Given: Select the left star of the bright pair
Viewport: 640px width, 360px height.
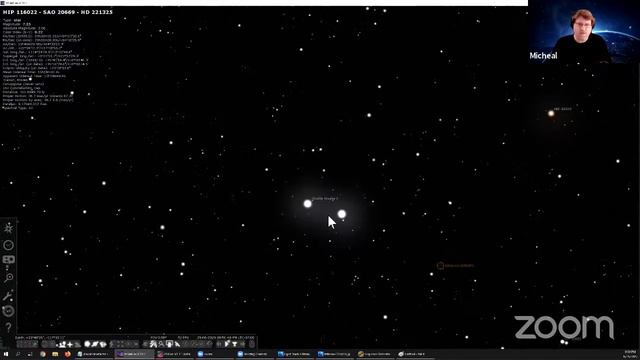Looking at the screenshot, I should coord(308,204).
